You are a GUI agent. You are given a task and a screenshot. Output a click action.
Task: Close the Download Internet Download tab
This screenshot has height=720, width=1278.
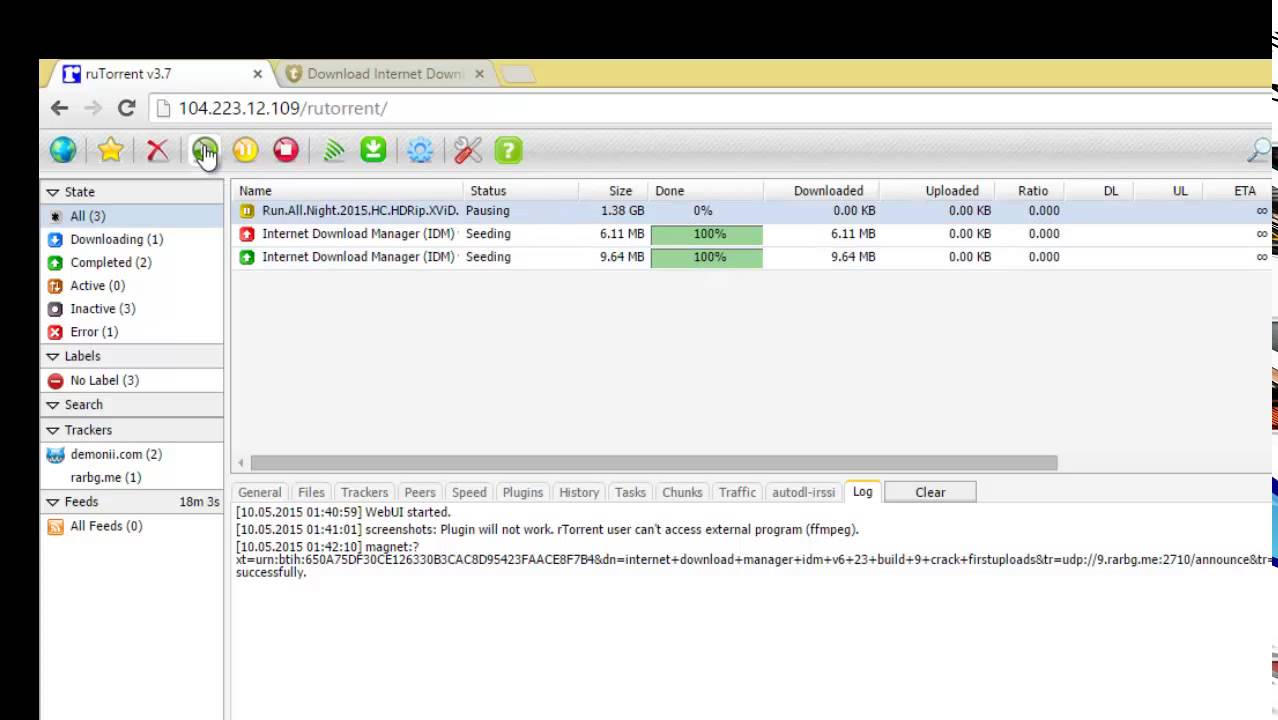[479, 74]
